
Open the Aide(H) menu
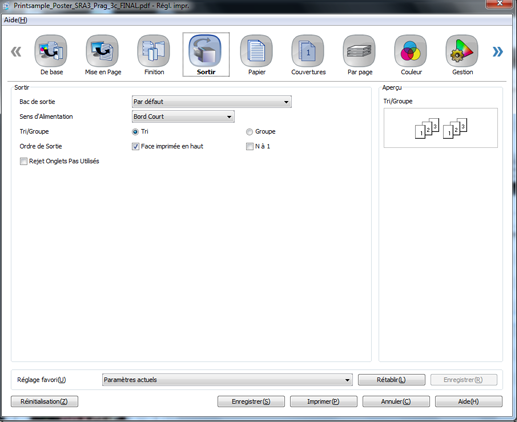(x=15, y=20)
